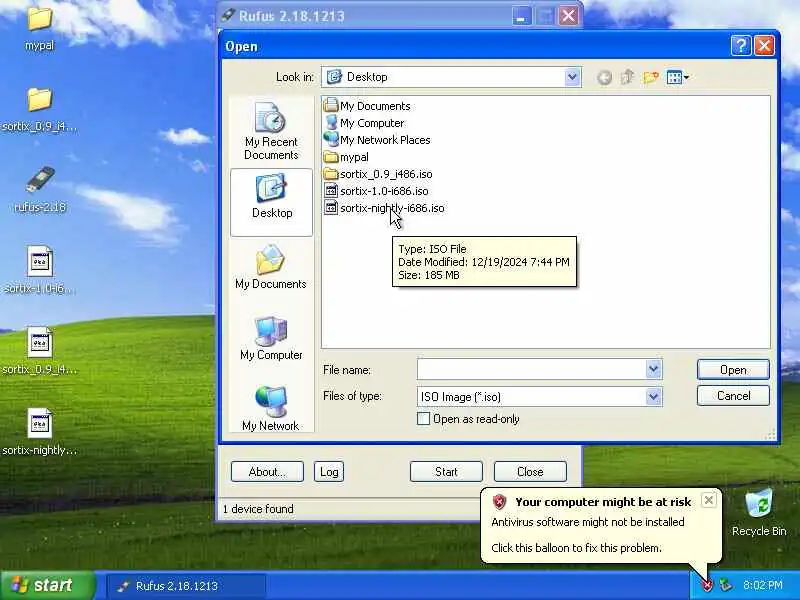
Task: Enable Open as read-only checkbox
Action: 423,419
